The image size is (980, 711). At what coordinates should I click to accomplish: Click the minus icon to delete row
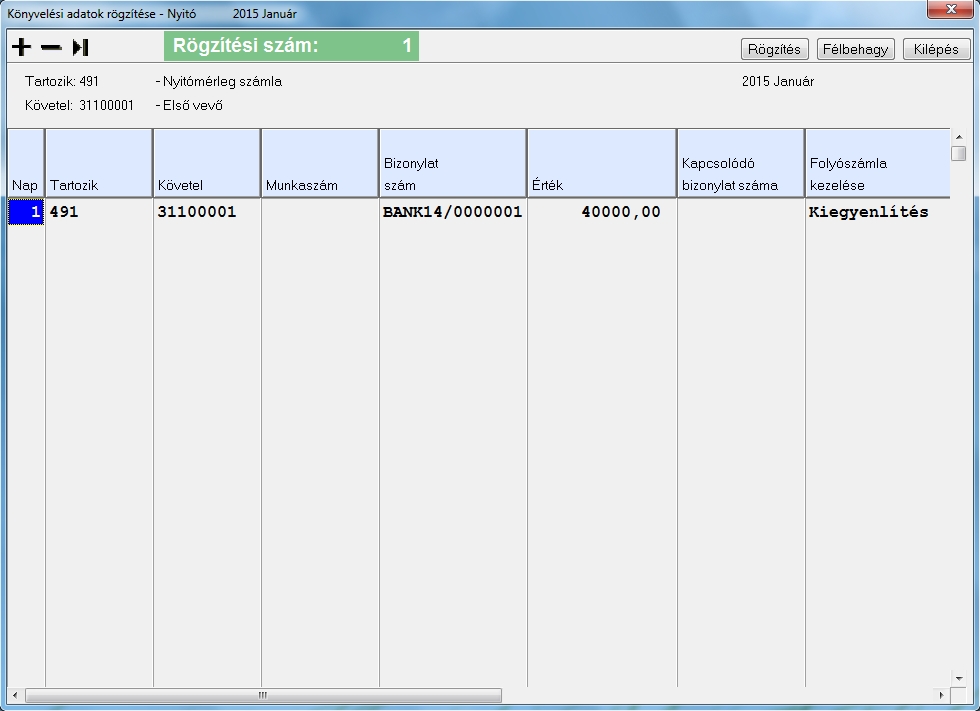point(51,47)
